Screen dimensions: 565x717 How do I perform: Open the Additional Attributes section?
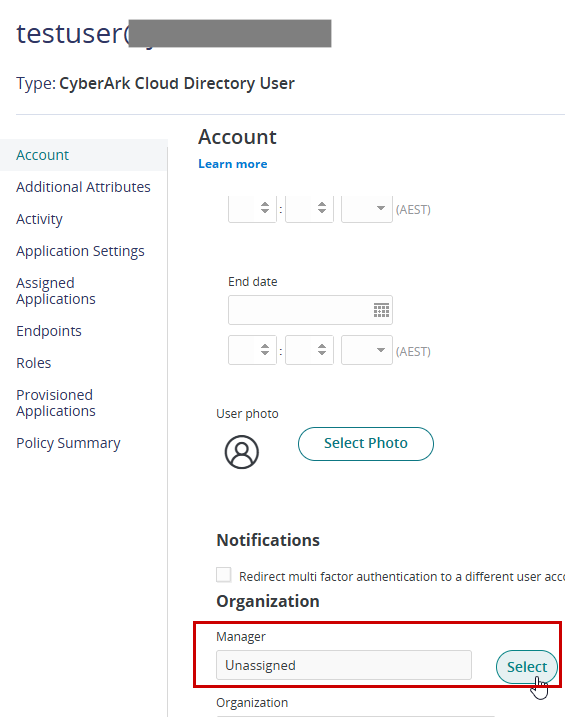(83, 187)
